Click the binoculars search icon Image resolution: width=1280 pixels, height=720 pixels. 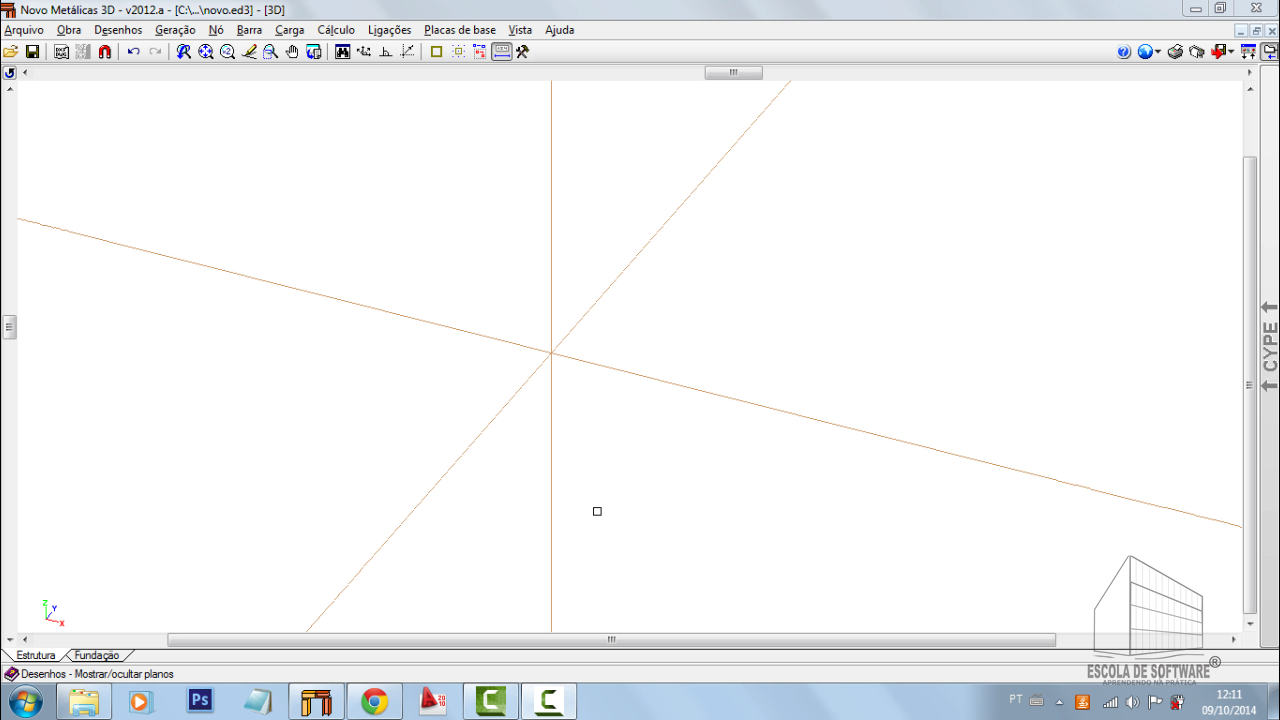click(x=343, y=52)
